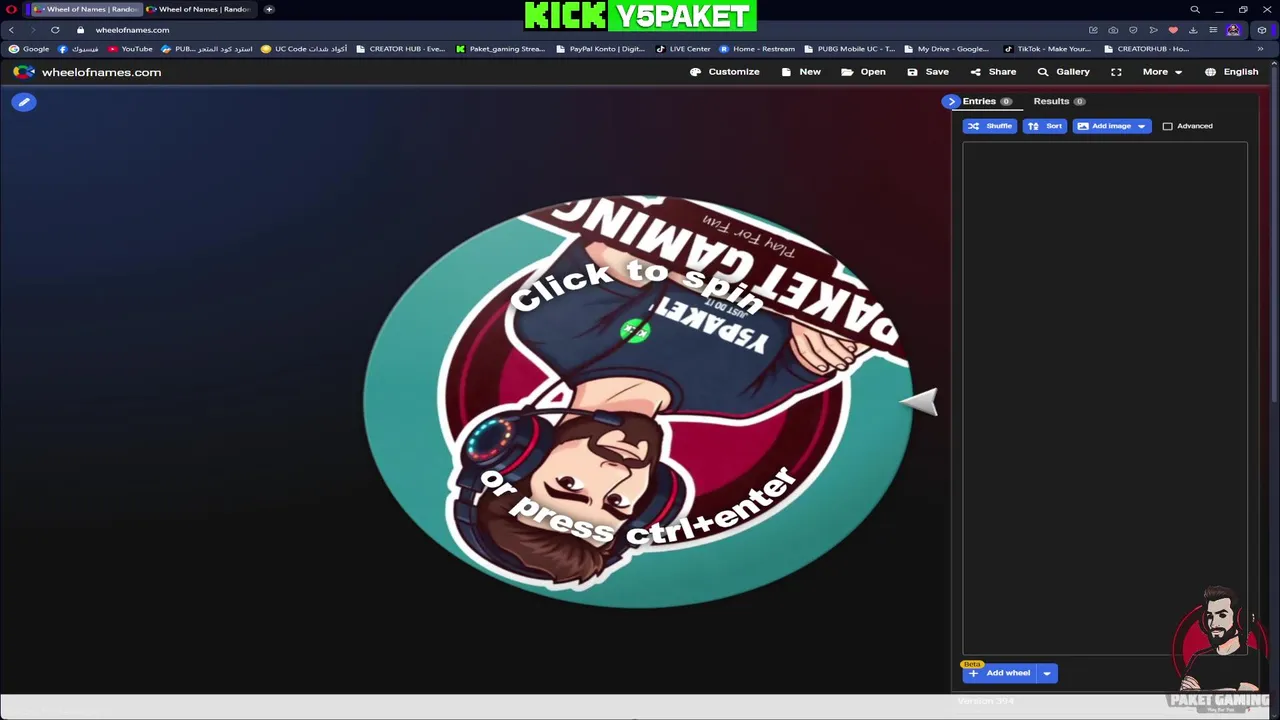The height and width of the screenshot is (720, 1280).
Task: Switch to the Entries tab
Action: coord(987,101)
